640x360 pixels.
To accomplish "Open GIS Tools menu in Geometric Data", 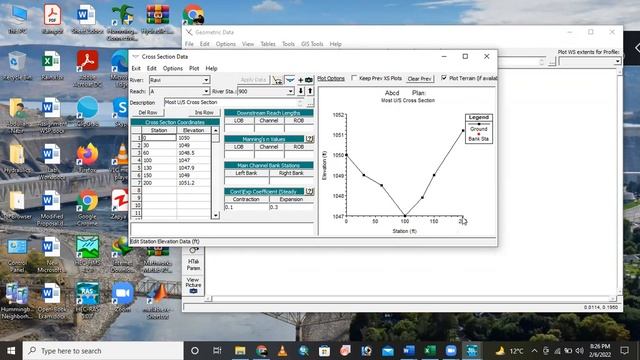I will 312,44.
